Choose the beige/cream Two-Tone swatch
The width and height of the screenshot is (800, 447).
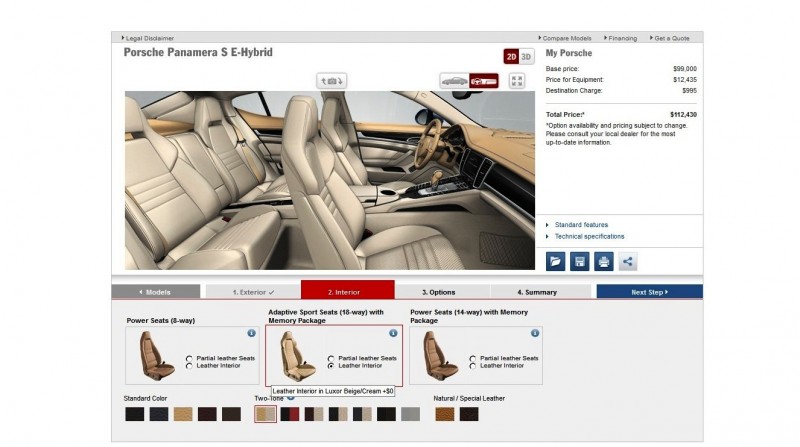tap(265, 414)
